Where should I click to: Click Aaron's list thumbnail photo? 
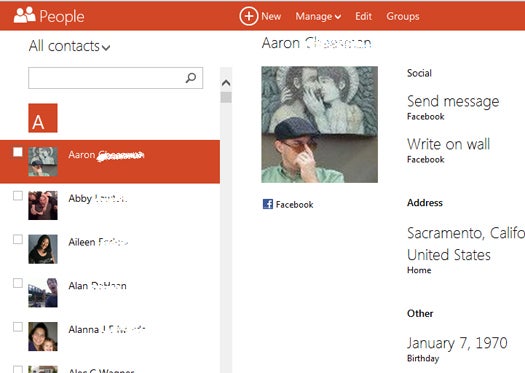pyautogui.click(x=43, y=162)
